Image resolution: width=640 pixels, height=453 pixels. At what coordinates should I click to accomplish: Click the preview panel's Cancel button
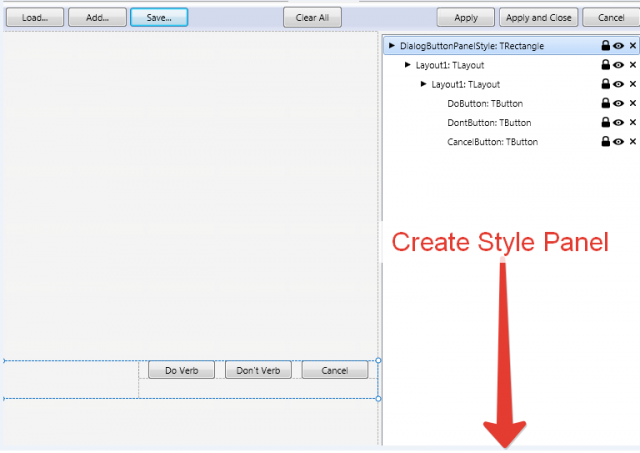[335, 370]
